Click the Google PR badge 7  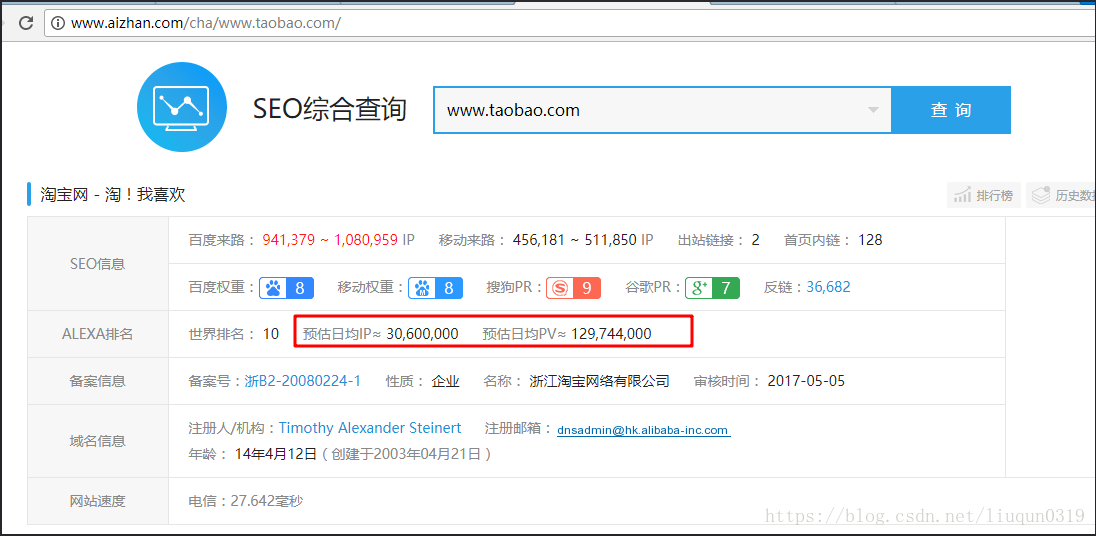point(712,288)
